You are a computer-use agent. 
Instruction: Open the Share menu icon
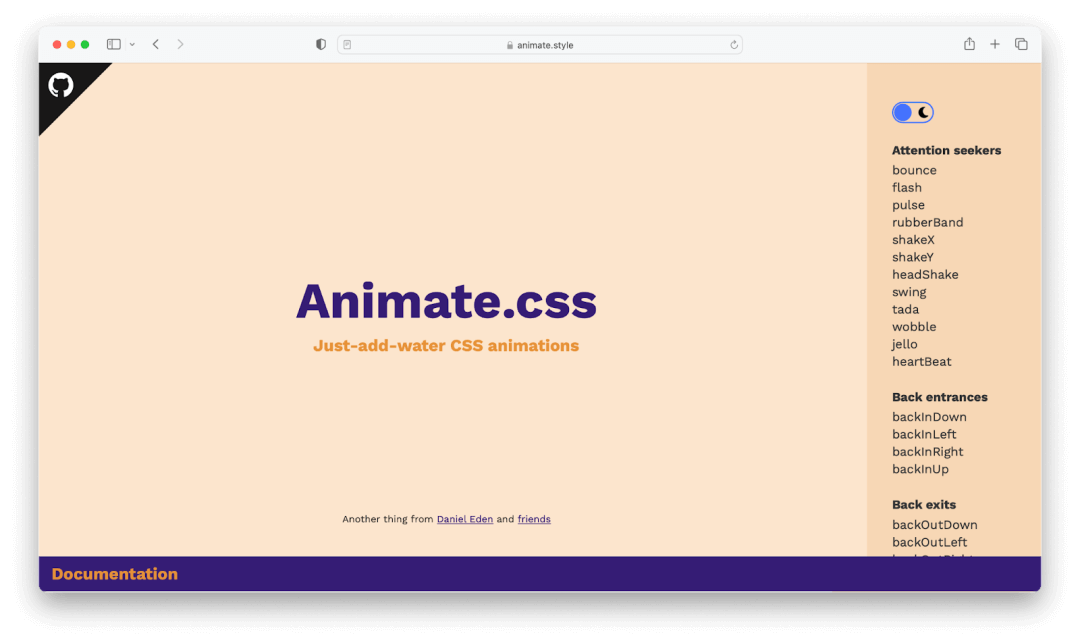tap(968, 44)
